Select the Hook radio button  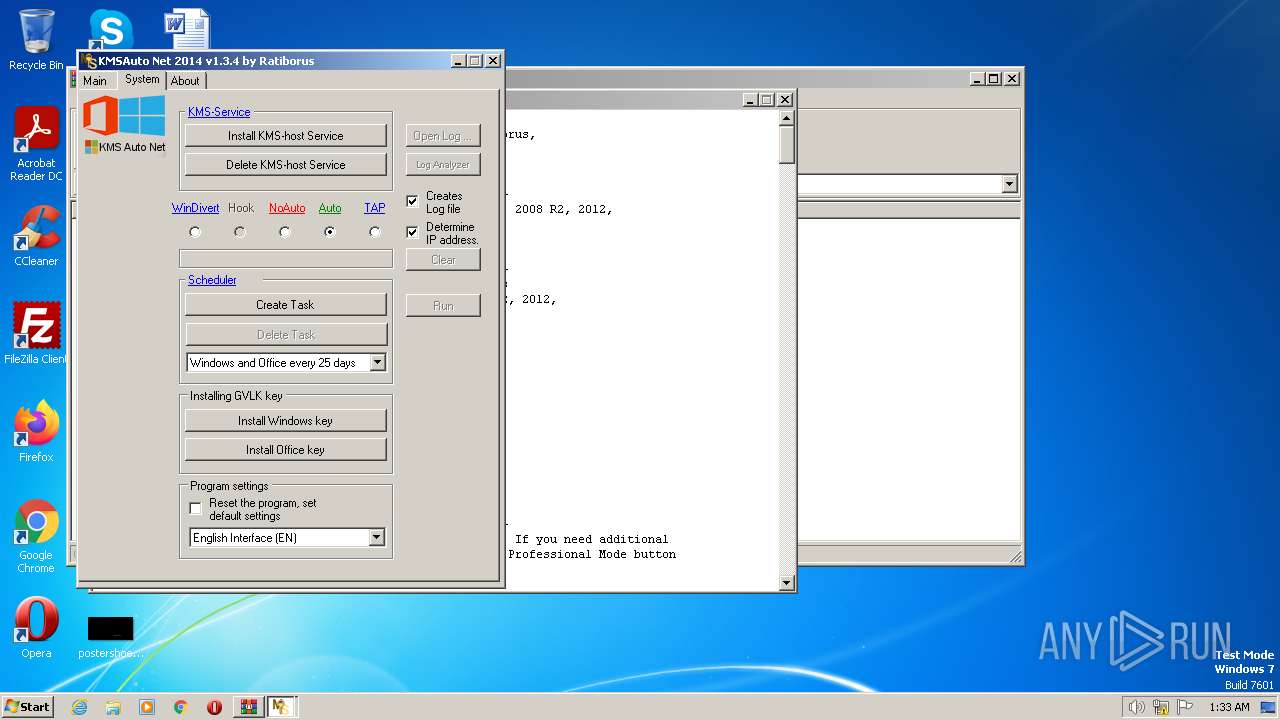pos(240,232)
